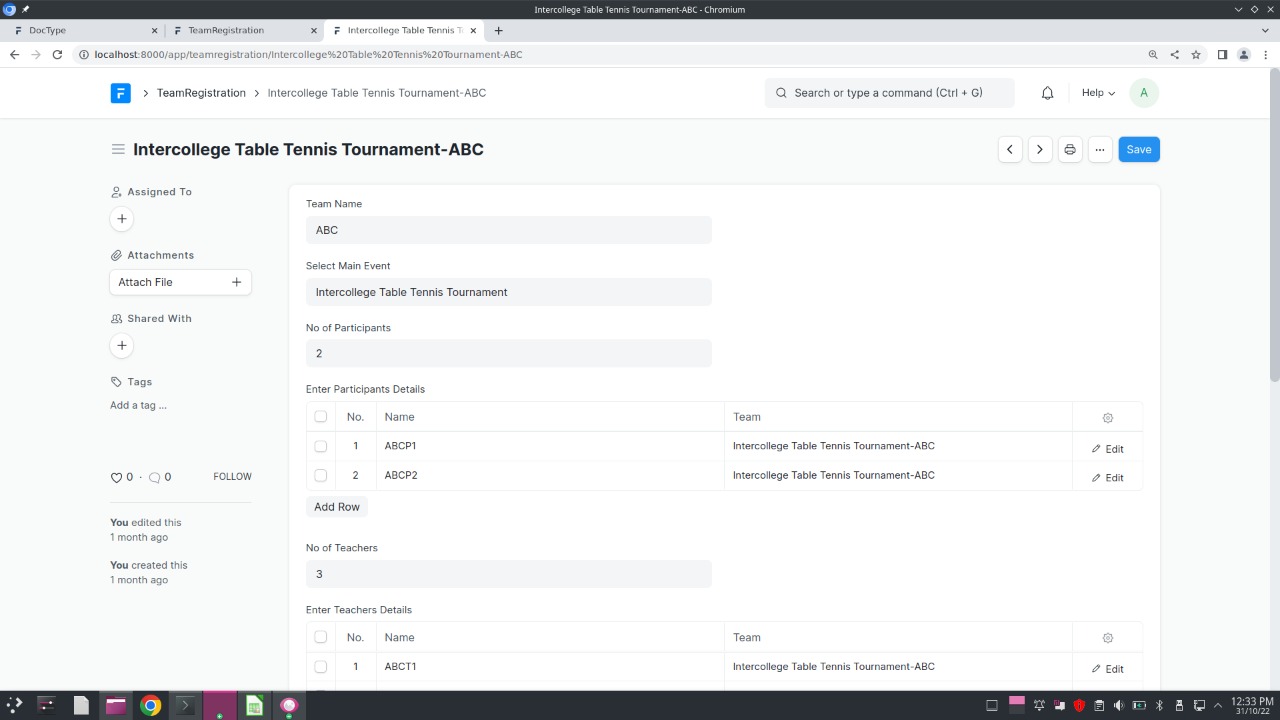This screenshot has width=1280, height=720.
Task: Open Select Main Event link field
Action: (x=508, y=292)
